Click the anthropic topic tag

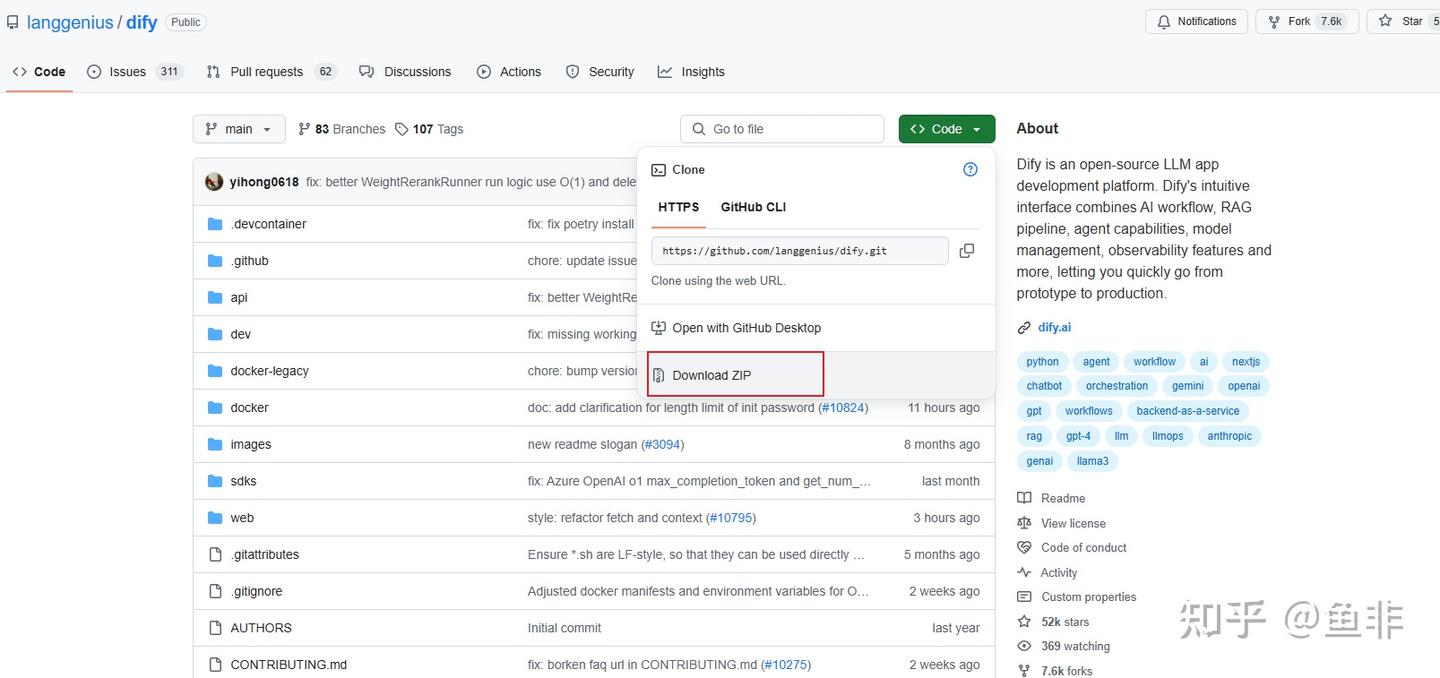(1229, 436)
